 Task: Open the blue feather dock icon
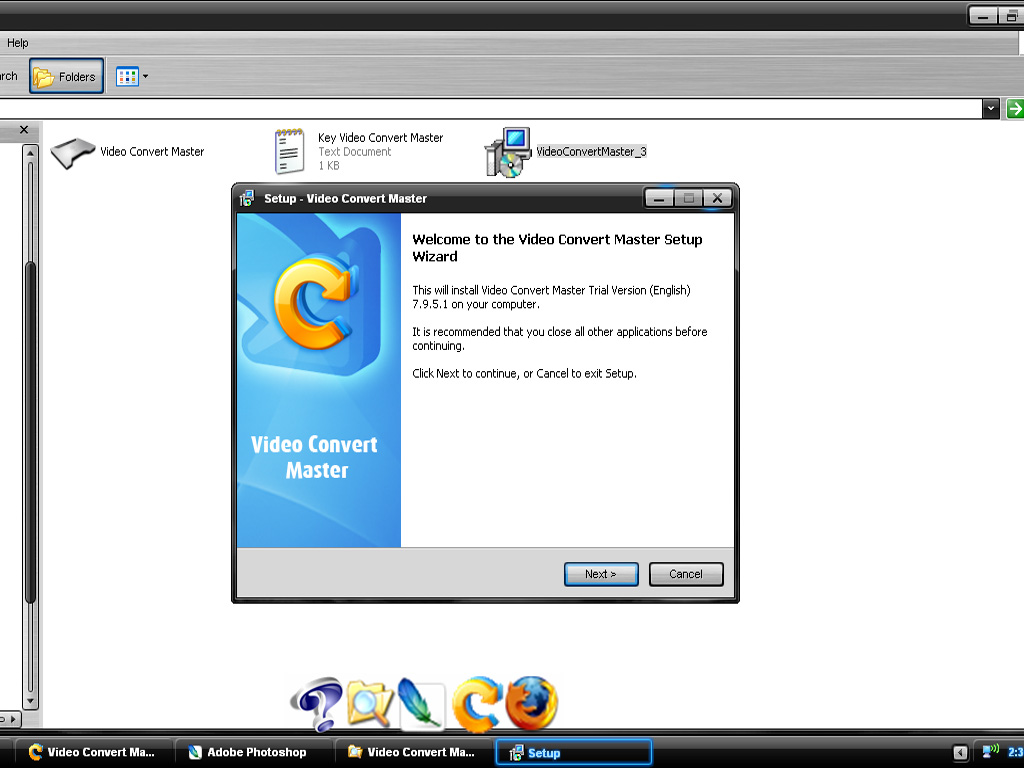tap(421, 704)
